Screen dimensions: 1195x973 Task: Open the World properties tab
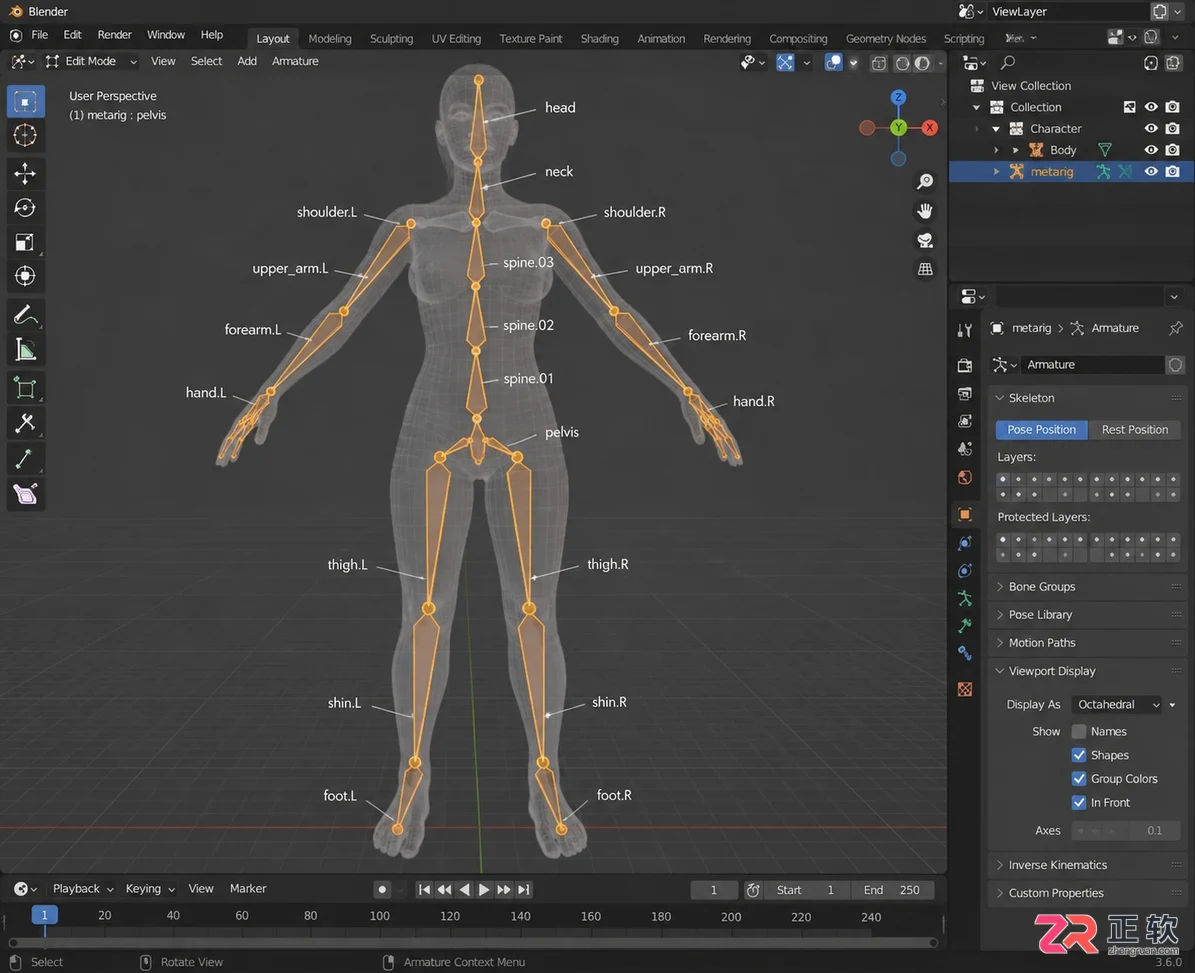pos(965,478)
